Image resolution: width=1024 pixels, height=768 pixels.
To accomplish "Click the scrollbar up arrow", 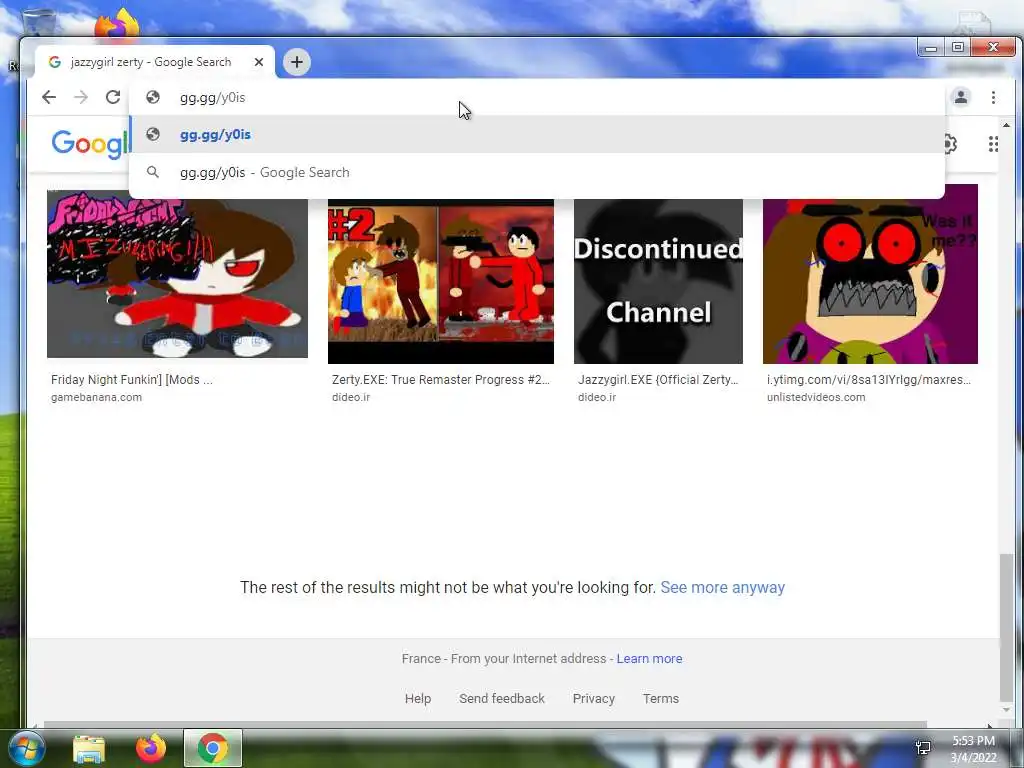I will (x=1006, y=124).
